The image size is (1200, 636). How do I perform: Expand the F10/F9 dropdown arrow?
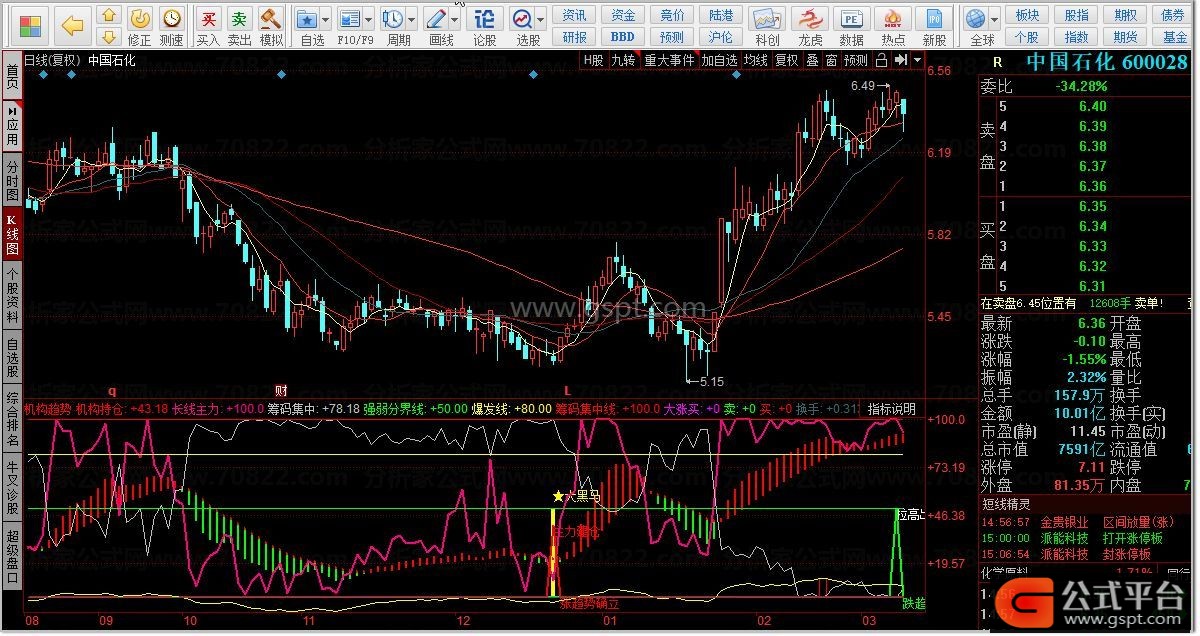[369, 20]
